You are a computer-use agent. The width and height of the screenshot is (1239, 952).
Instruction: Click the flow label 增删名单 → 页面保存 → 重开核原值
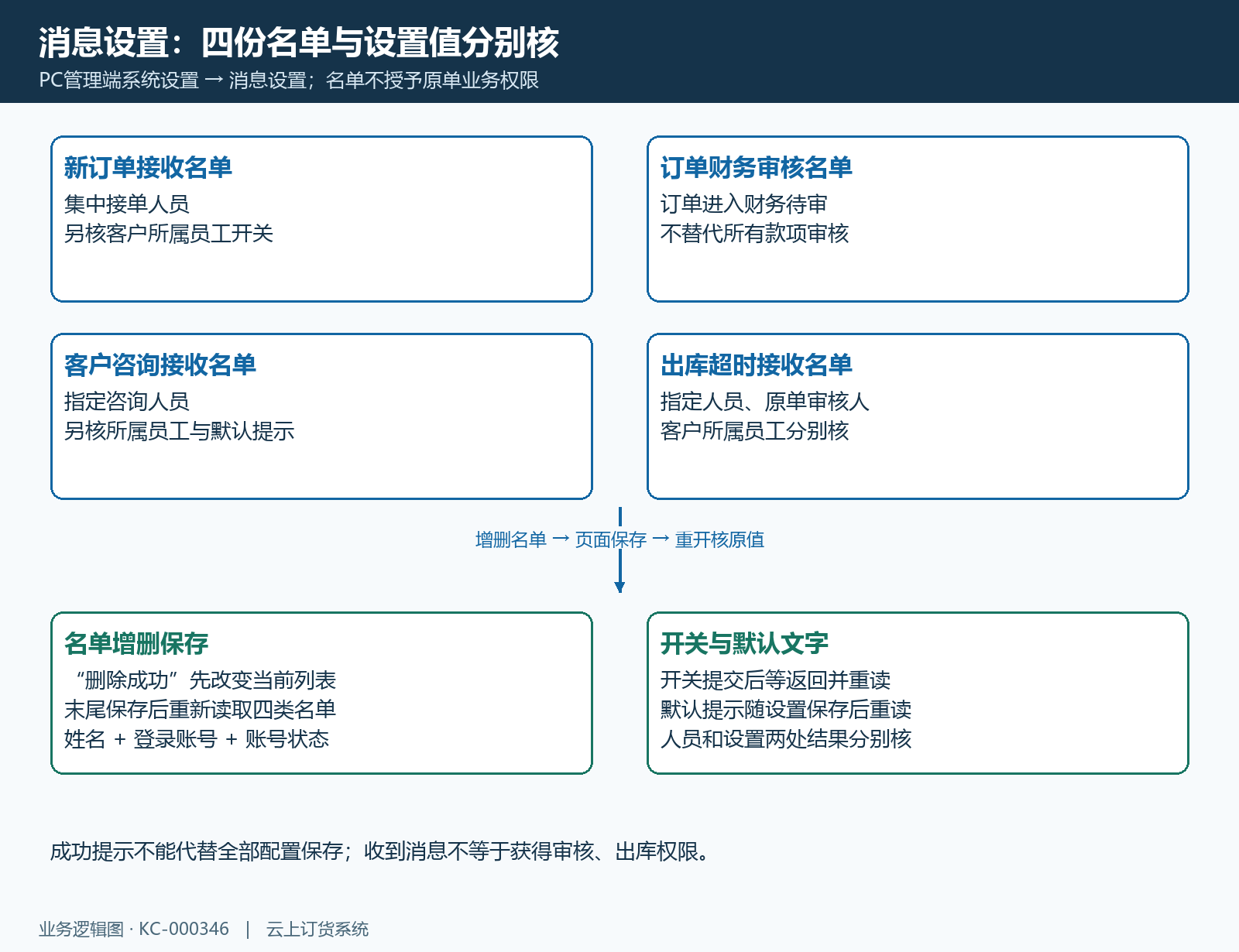(619, 539)
